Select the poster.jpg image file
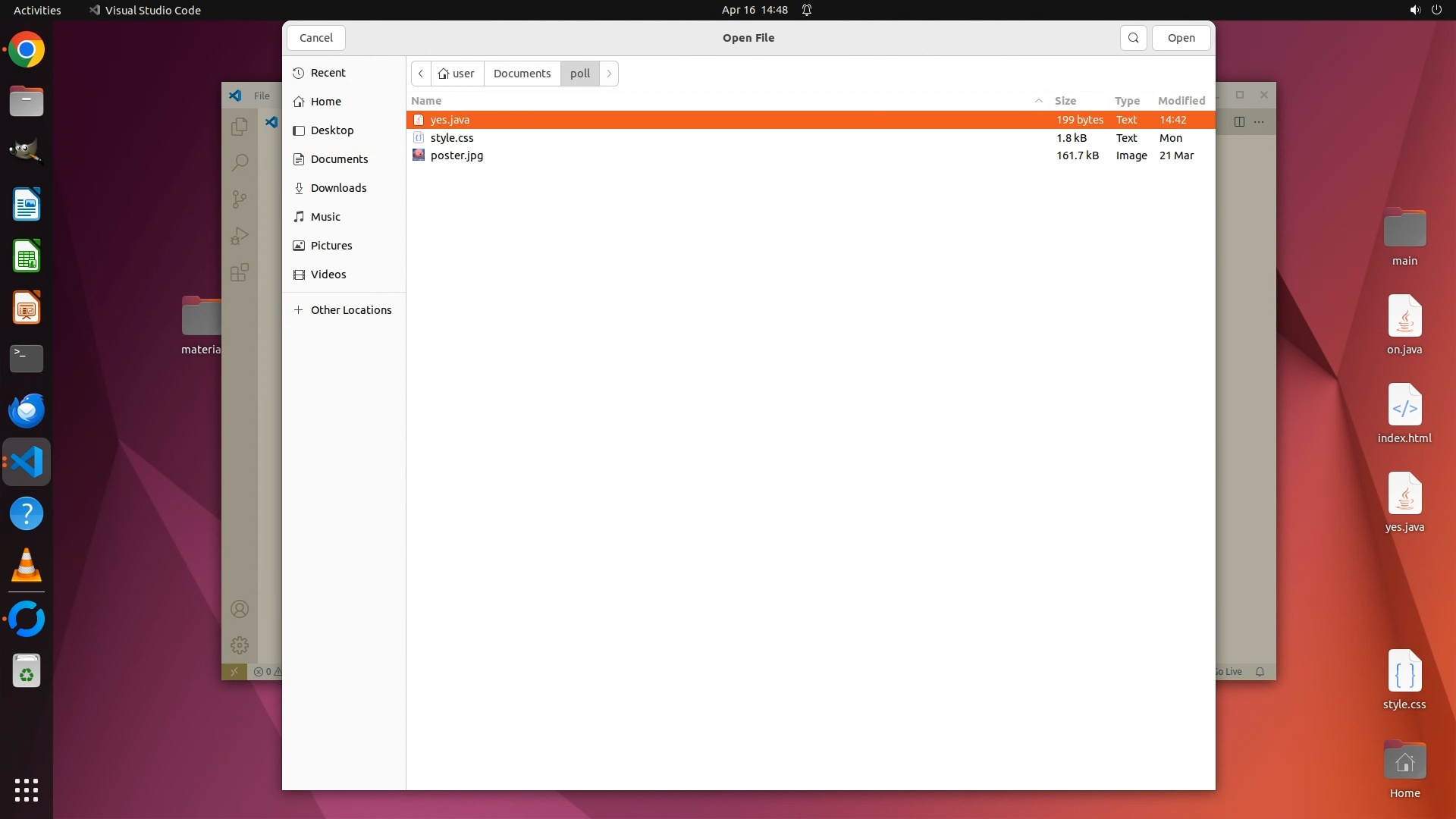This screenshot has width=1456, height=819. click(457, 155)
